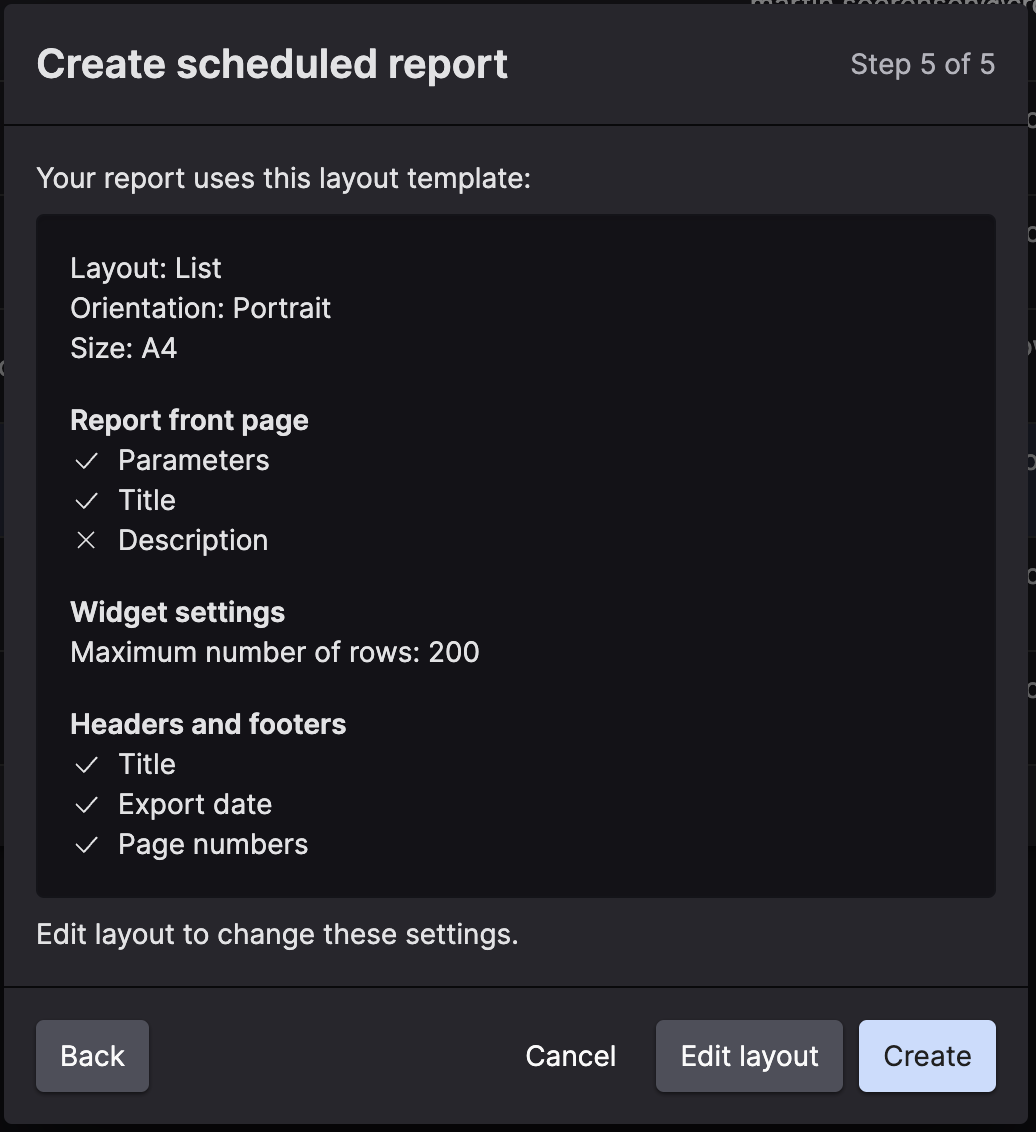Image resolution: width=1036 pixels, height=1132 pixels.
Task: Click the checkmark icon beside Export date
Action: pyautogui.click(x=87, y=804)
